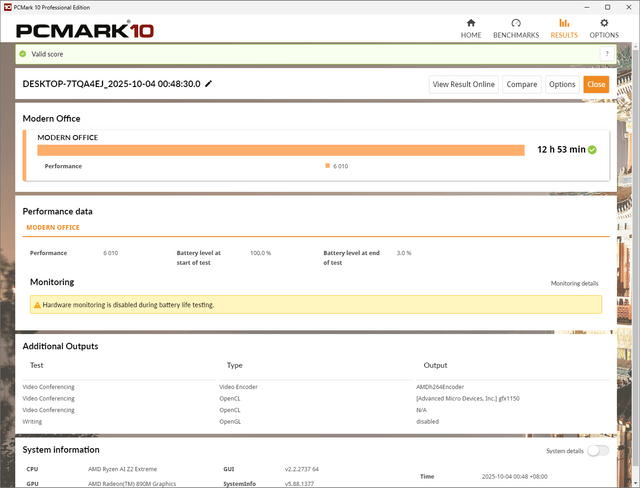
Task: Click the 12 h 53 min battery result
Action: pyautogui.click(x=561, y=150)
